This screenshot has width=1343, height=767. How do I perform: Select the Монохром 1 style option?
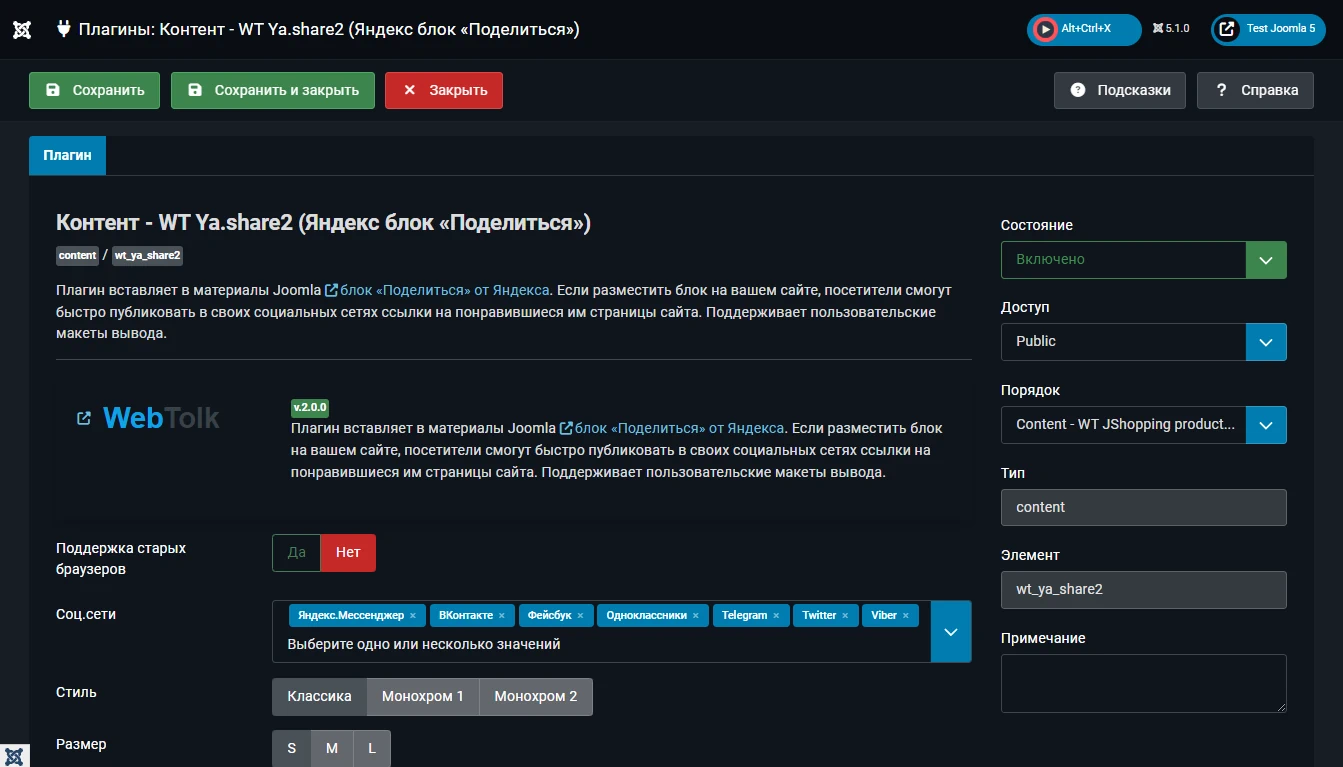click(423, 697)
